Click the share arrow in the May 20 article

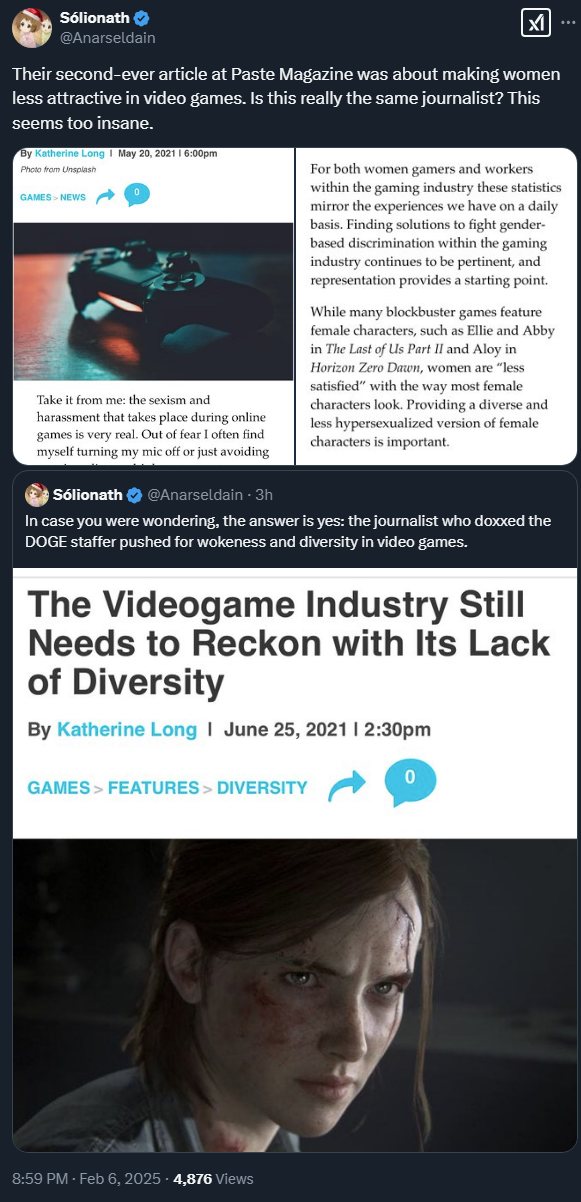[105, 197]
